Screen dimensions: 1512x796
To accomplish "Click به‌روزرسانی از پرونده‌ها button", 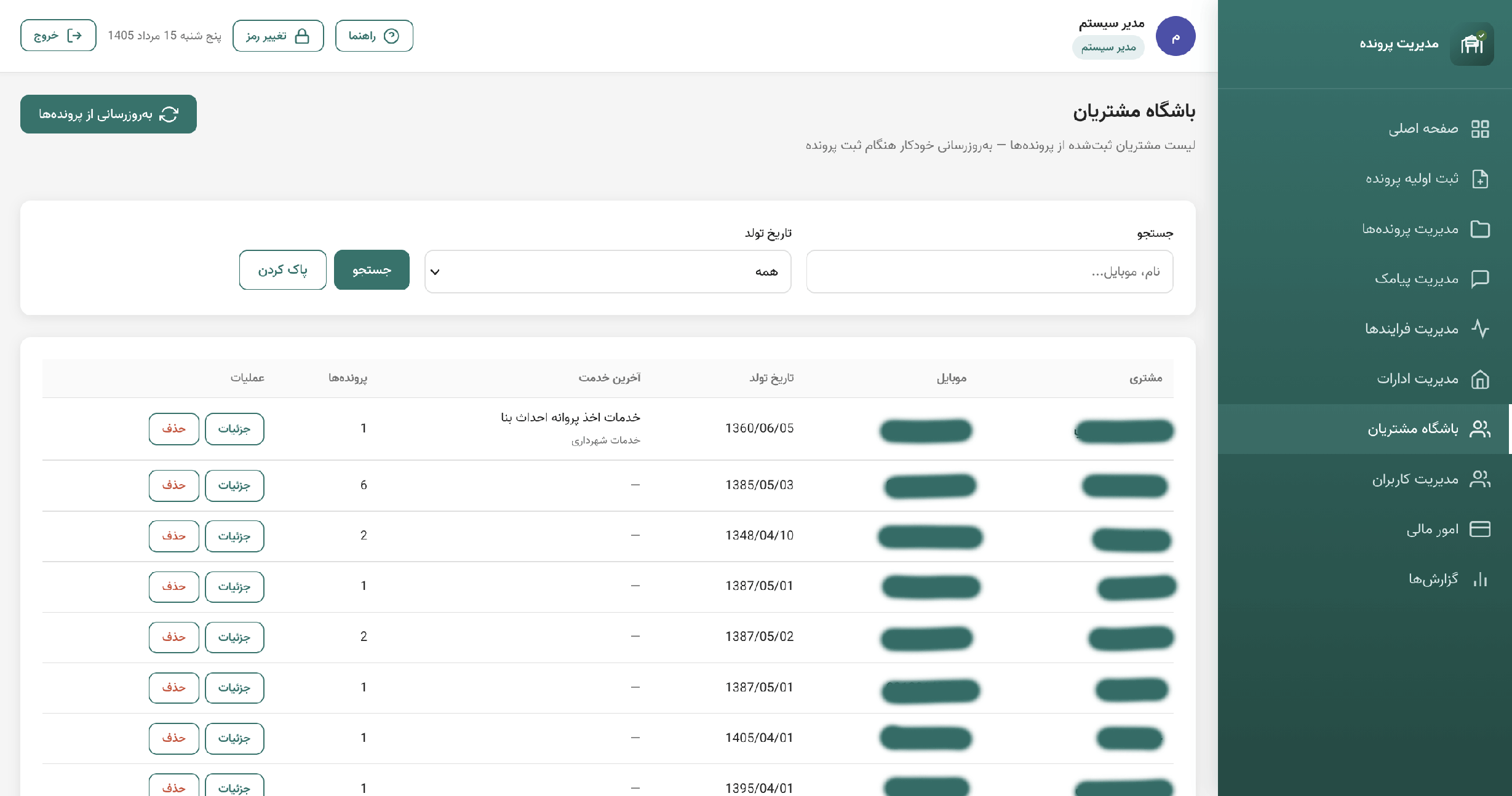I will click(108, 114).
